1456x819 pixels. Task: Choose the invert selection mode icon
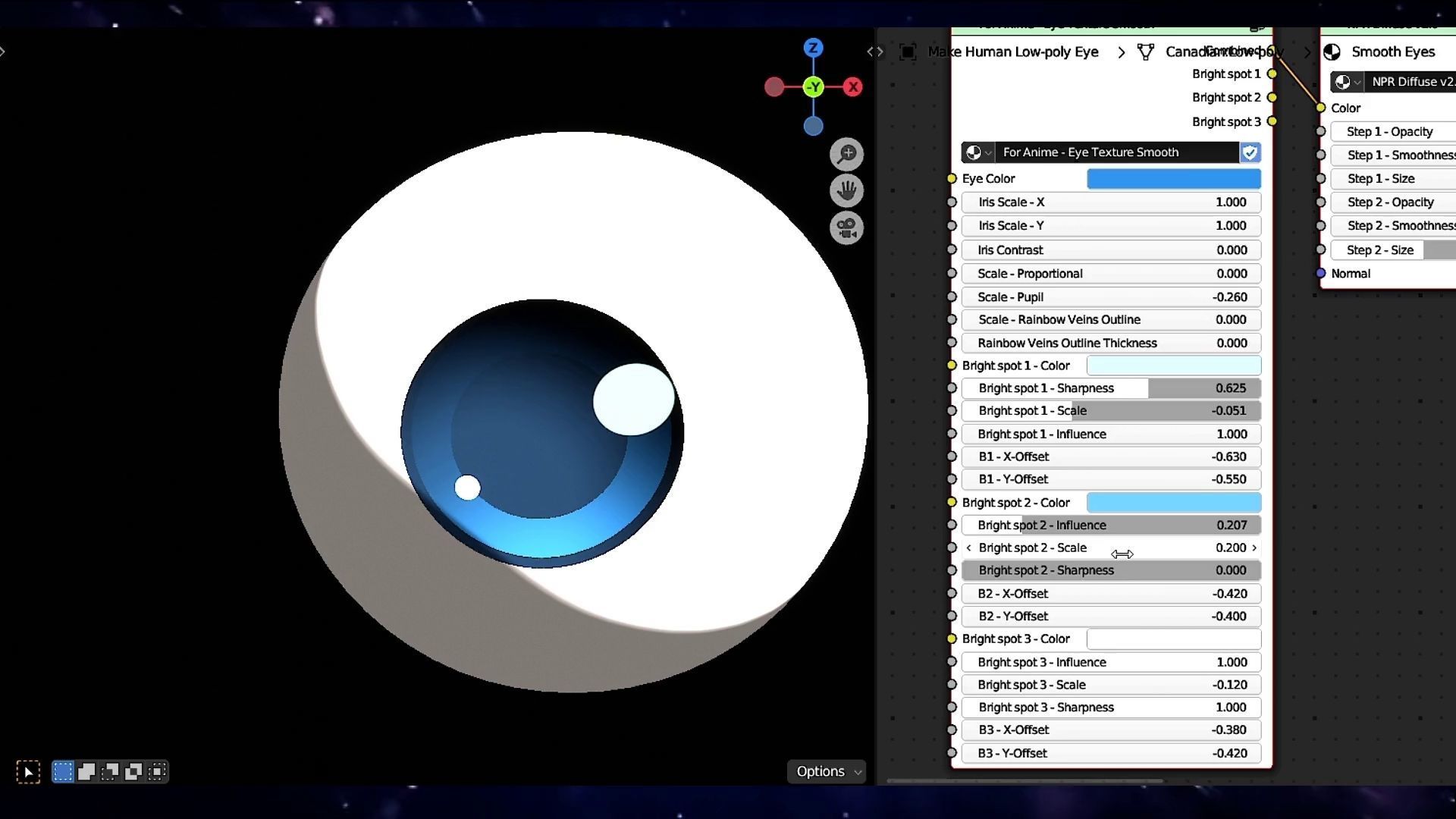pyautogui.click(x=133, y=772)
